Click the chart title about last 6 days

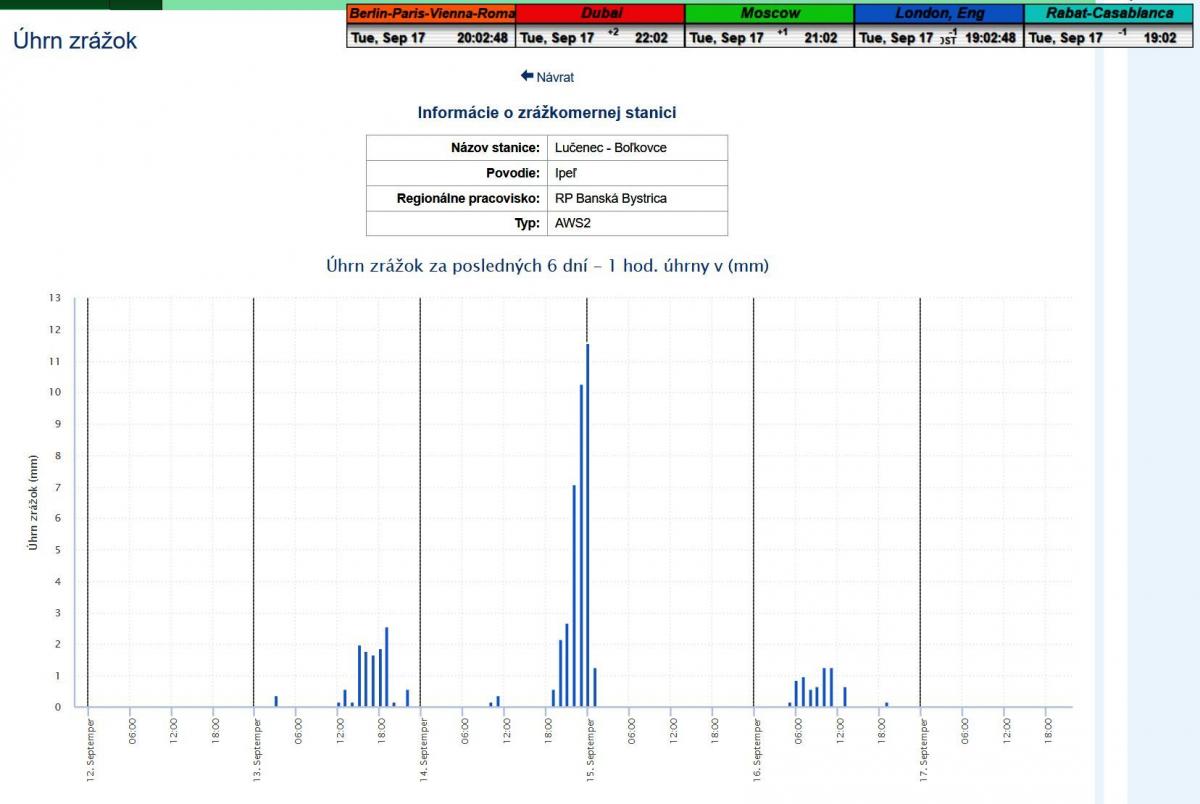[547, 265]
